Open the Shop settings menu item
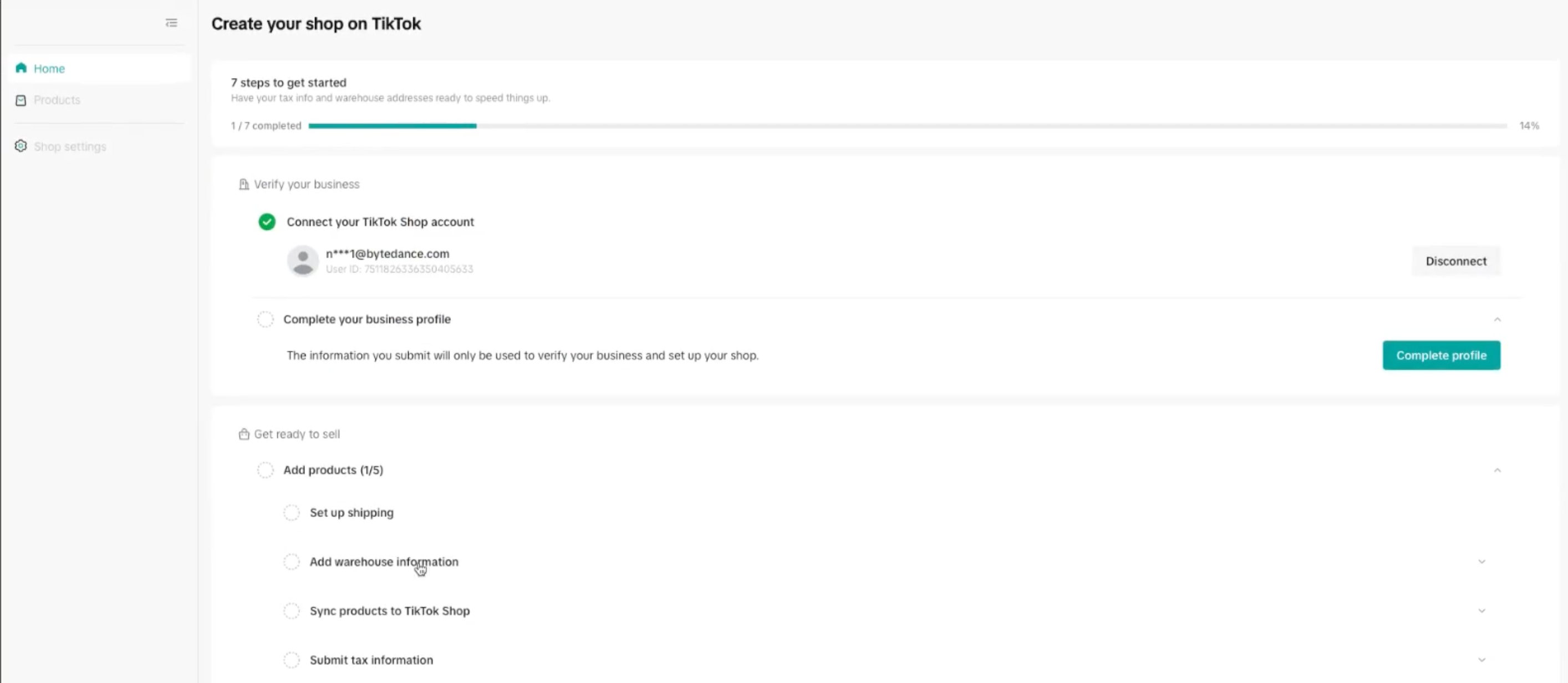1568x683 pixels. pos(70,147)
